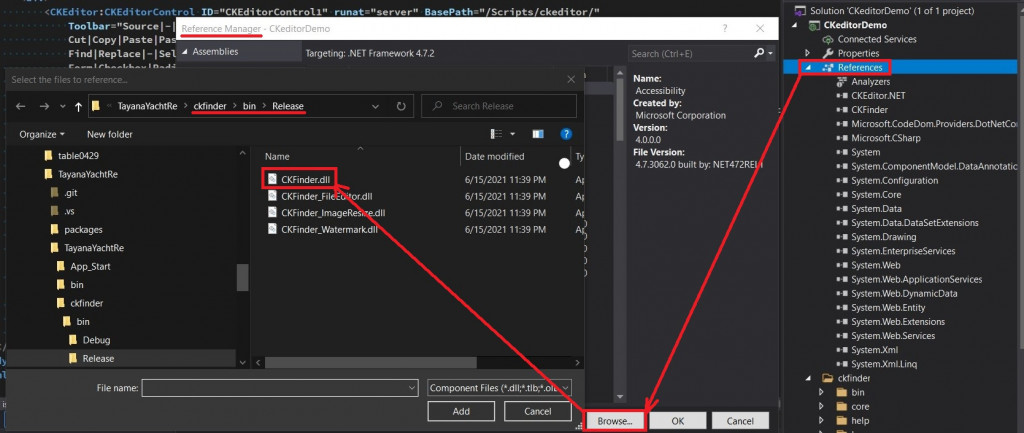1024x433 pixels.
Task: Click bin segment in address bar
Action: pos(249,106)
